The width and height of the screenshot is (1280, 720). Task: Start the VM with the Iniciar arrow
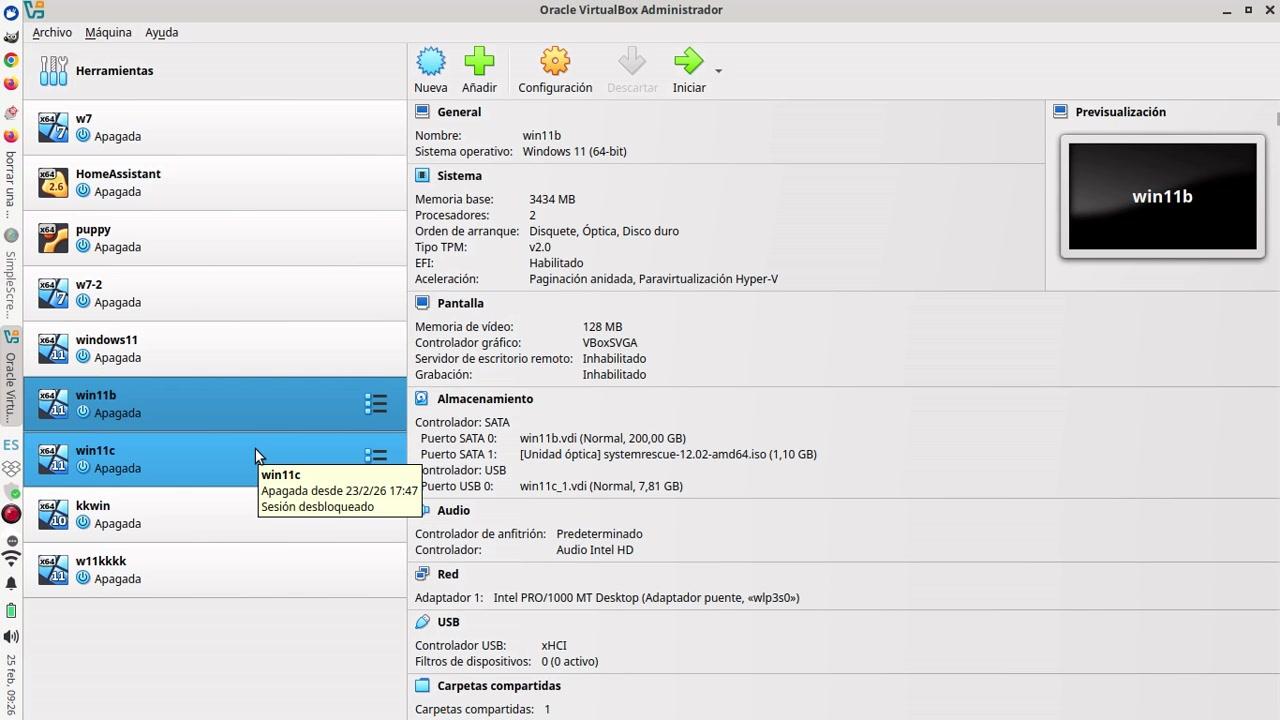click(689, 70)
